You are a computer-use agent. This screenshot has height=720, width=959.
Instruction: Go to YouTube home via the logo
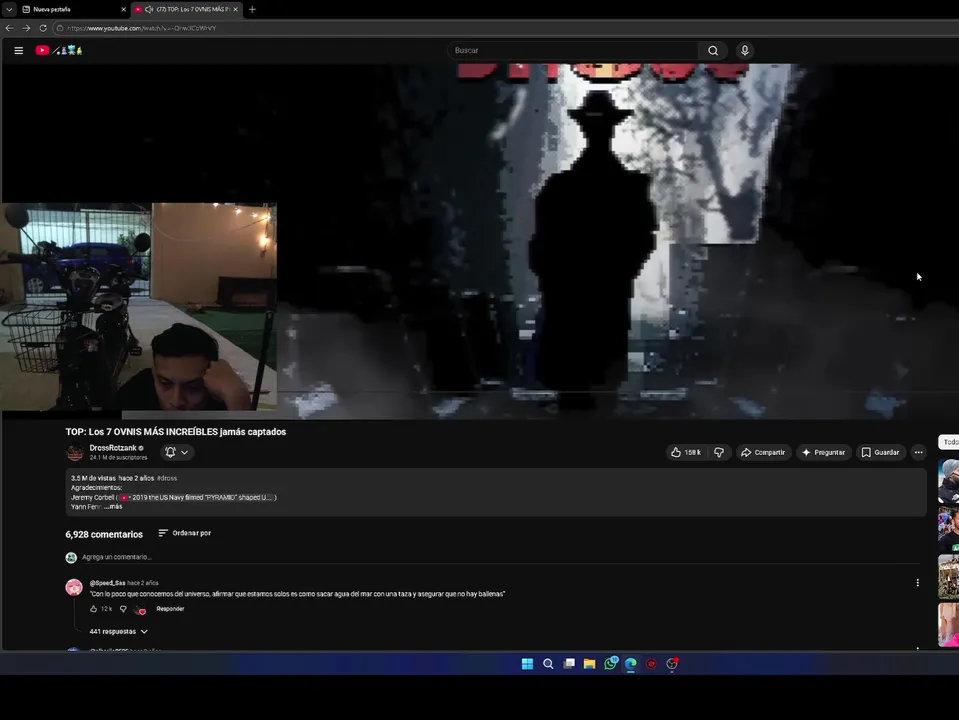point(59,51)
